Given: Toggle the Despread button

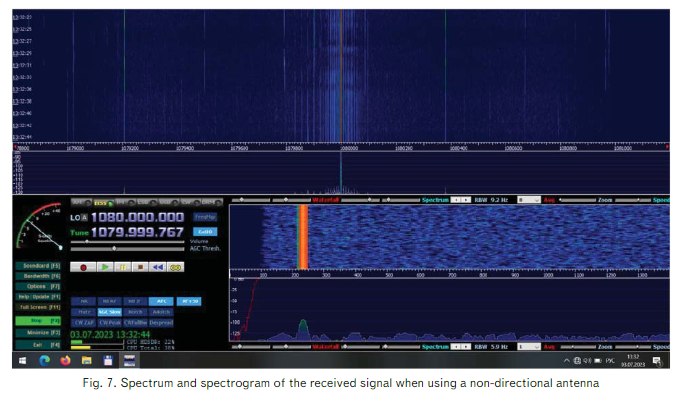Looking at the screenshot, I should tap(161, 323).
